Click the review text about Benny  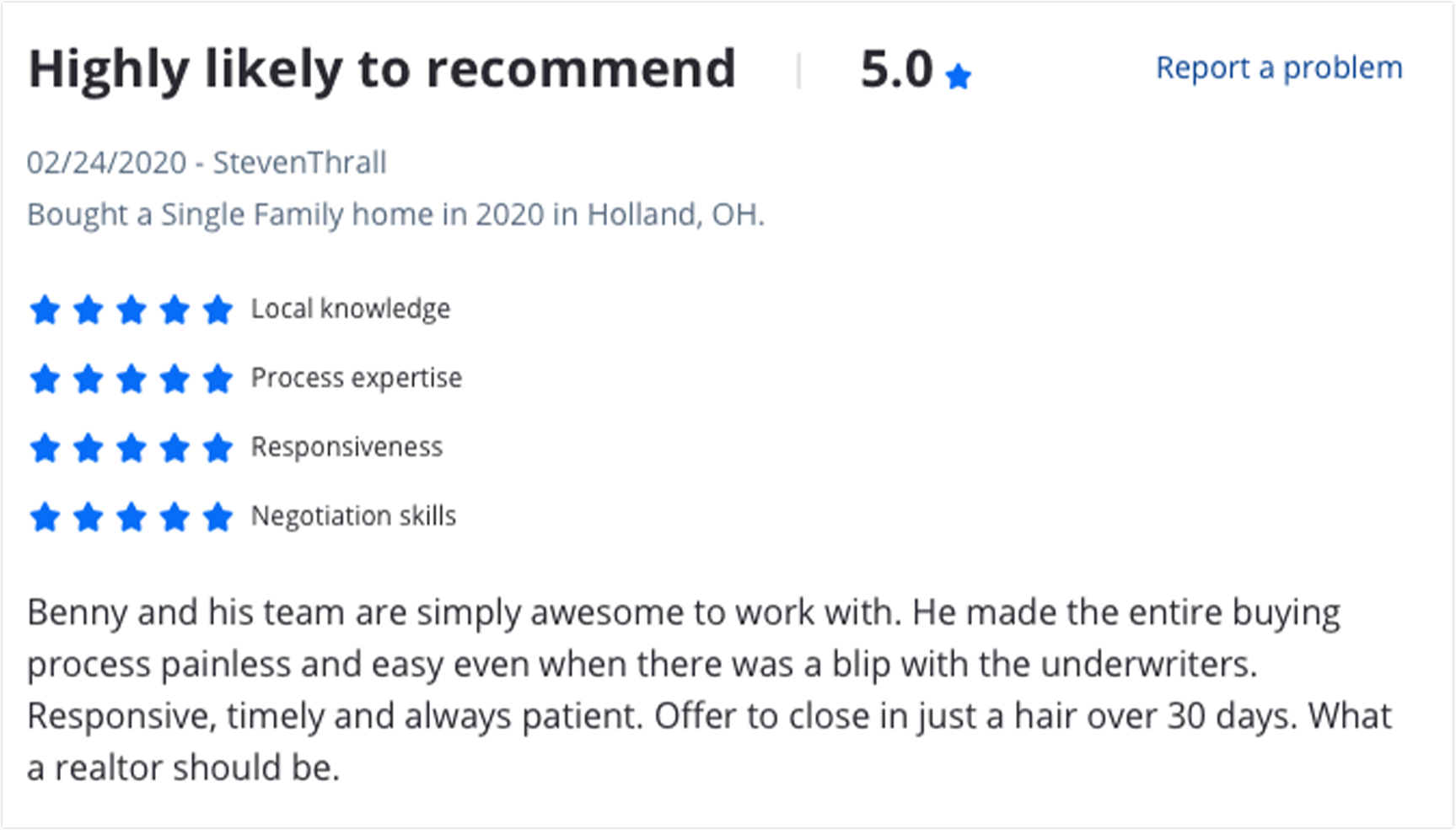click(x=710, y=690)
